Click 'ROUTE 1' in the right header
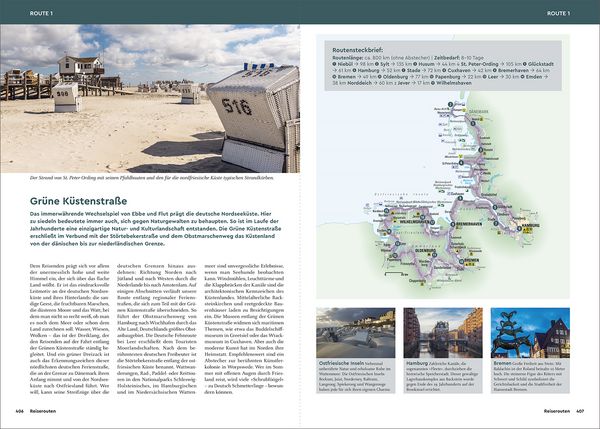Viewport: 600px width, 429px height. tap(558, 13)
